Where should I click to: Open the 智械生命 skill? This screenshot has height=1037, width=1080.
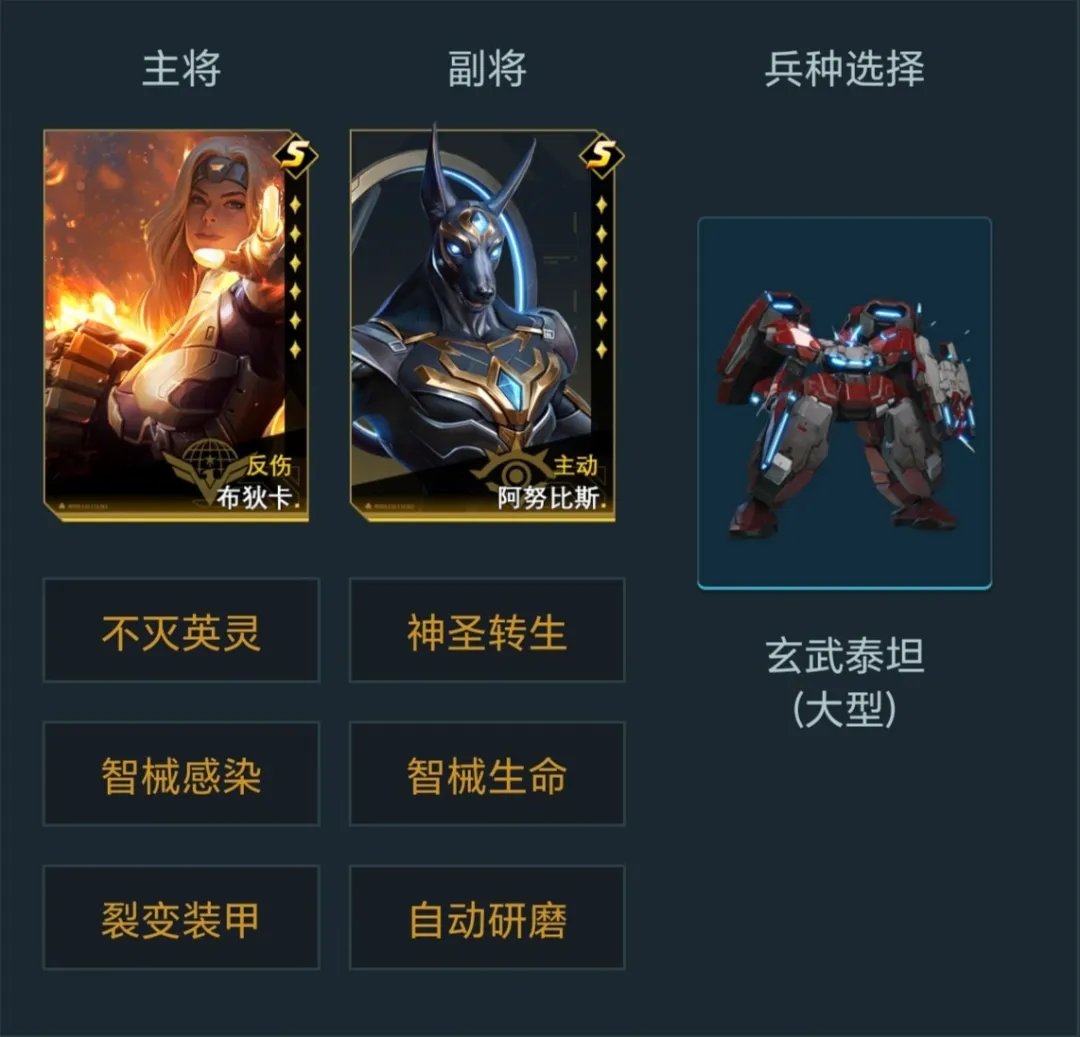pos(487,773)
